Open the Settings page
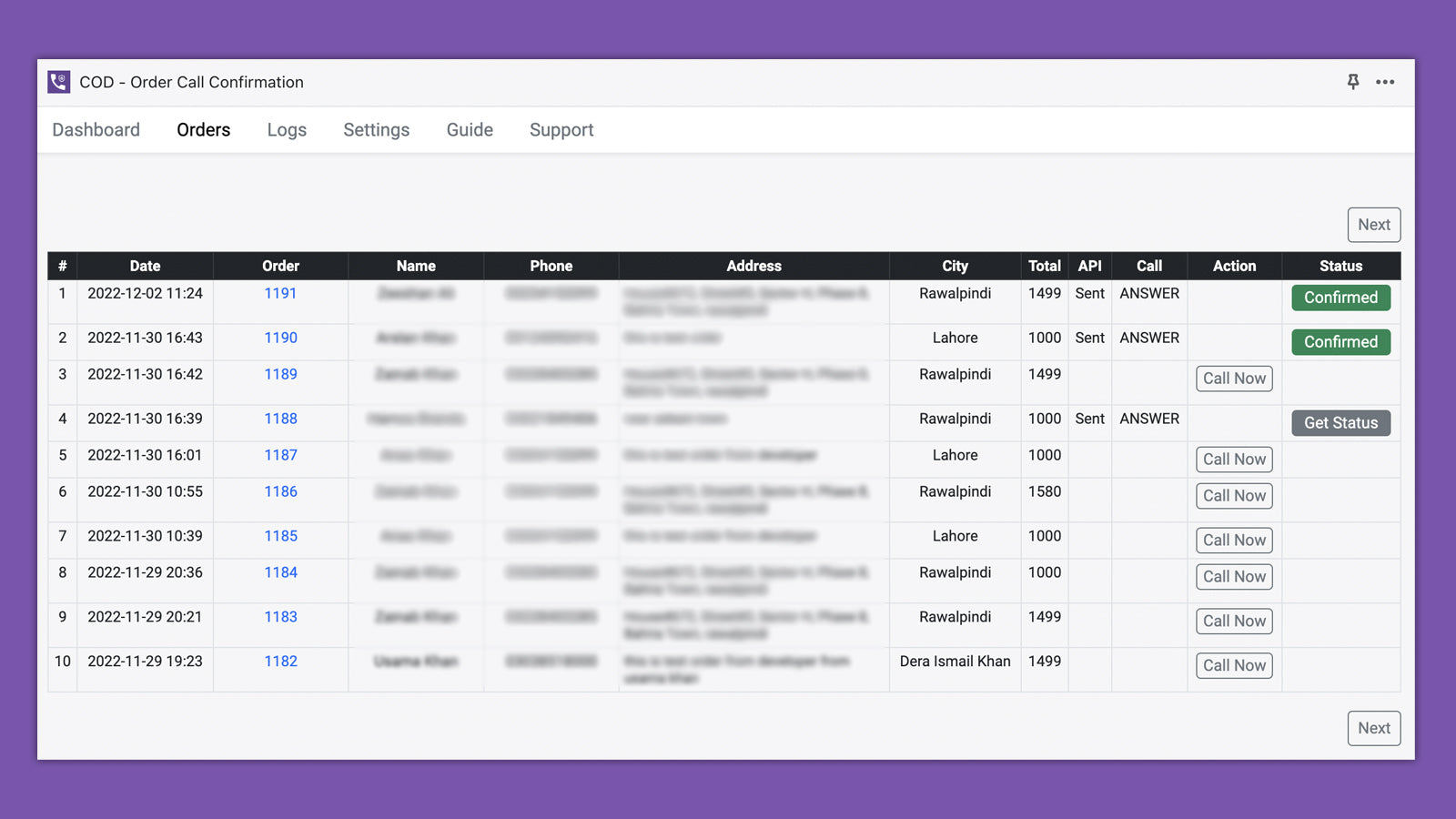1456x819 pixels. coord(377,129)
